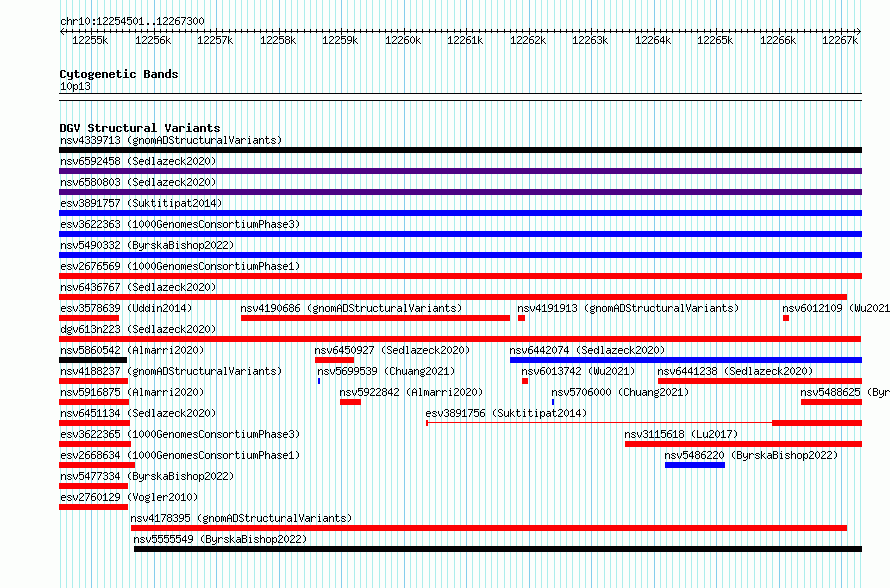Open the nsv6580803 variant label
This screenshot has height=588, width=890.
point(138,182)
